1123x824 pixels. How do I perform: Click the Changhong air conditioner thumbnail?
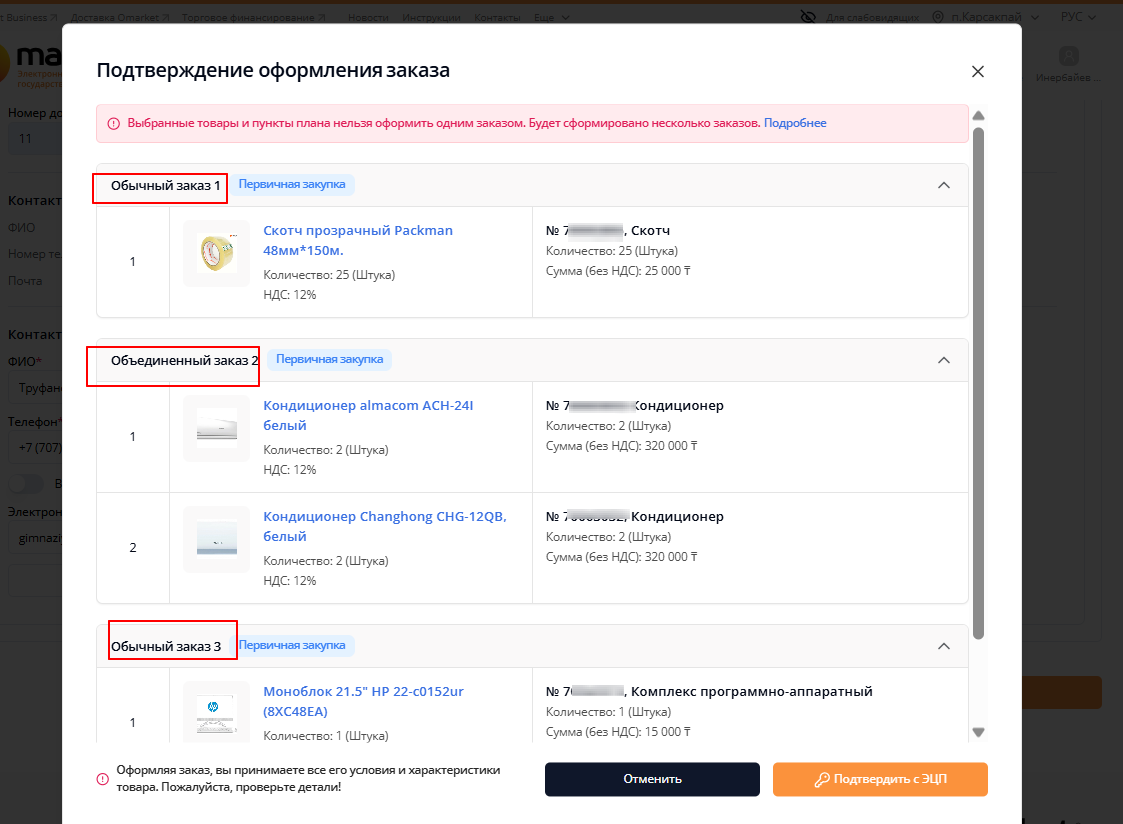pos(216,539)
